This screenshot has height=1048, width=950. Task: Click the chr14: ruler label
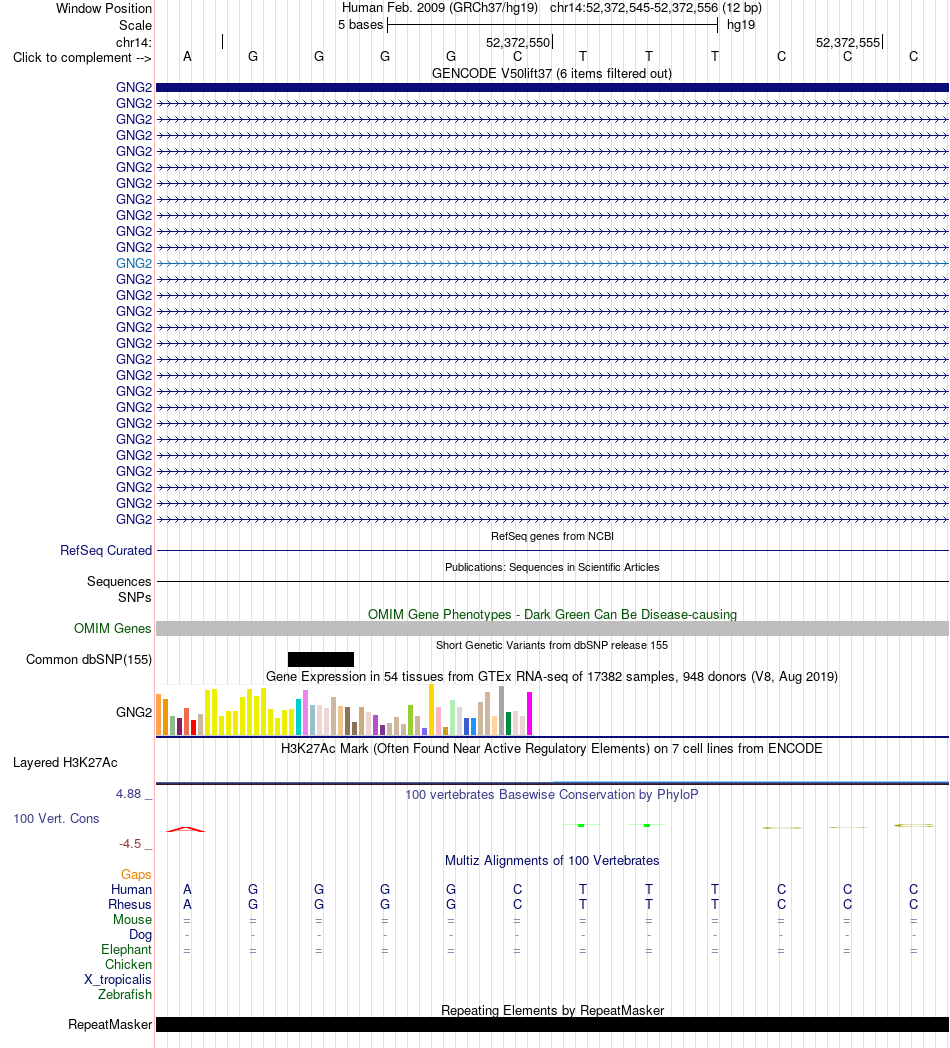click(x=134, y=42)
